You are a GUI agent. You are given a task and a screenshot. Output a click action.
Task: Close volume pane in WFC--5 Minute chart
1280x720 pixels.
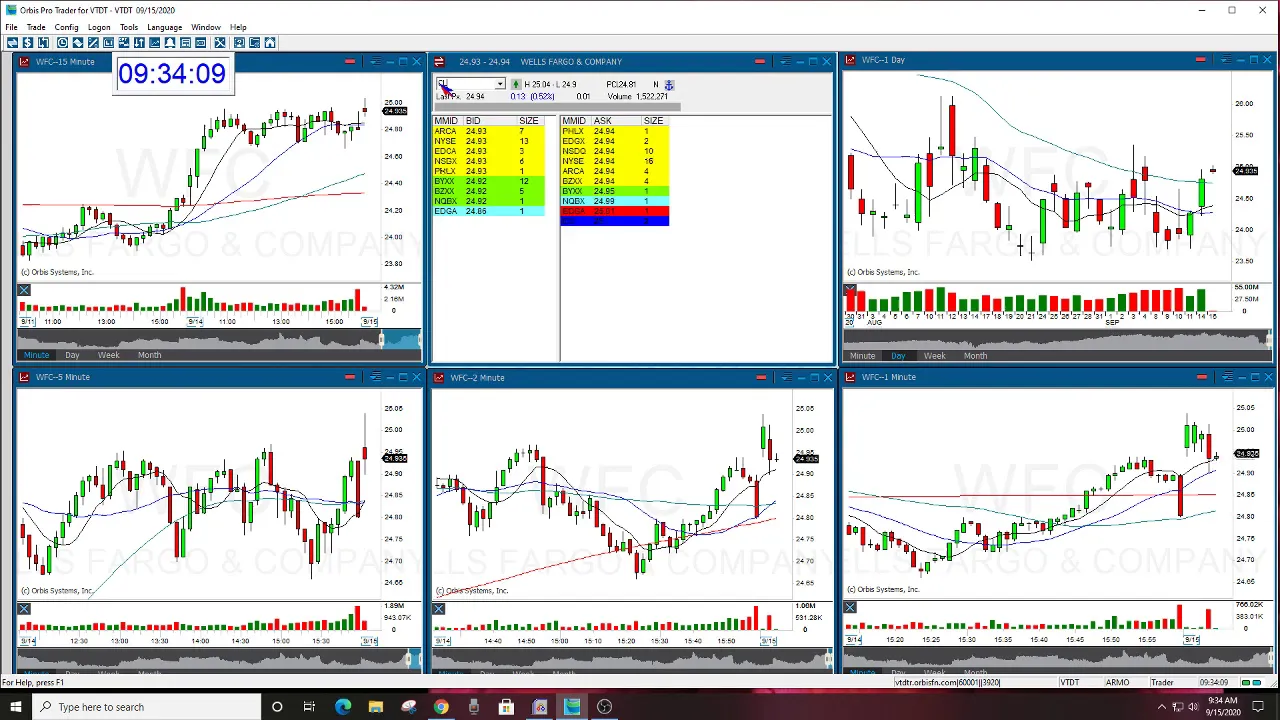click(x=24, y=609)
